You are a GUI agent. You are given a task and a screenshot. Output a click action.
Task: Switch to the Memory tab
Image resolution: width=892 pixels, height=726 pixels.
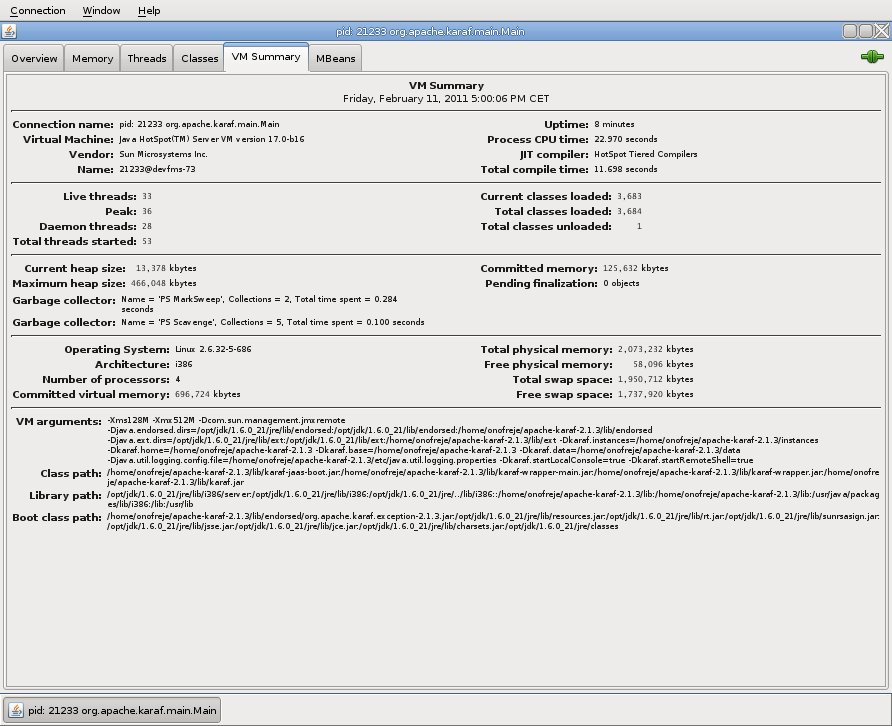(92, 59)
